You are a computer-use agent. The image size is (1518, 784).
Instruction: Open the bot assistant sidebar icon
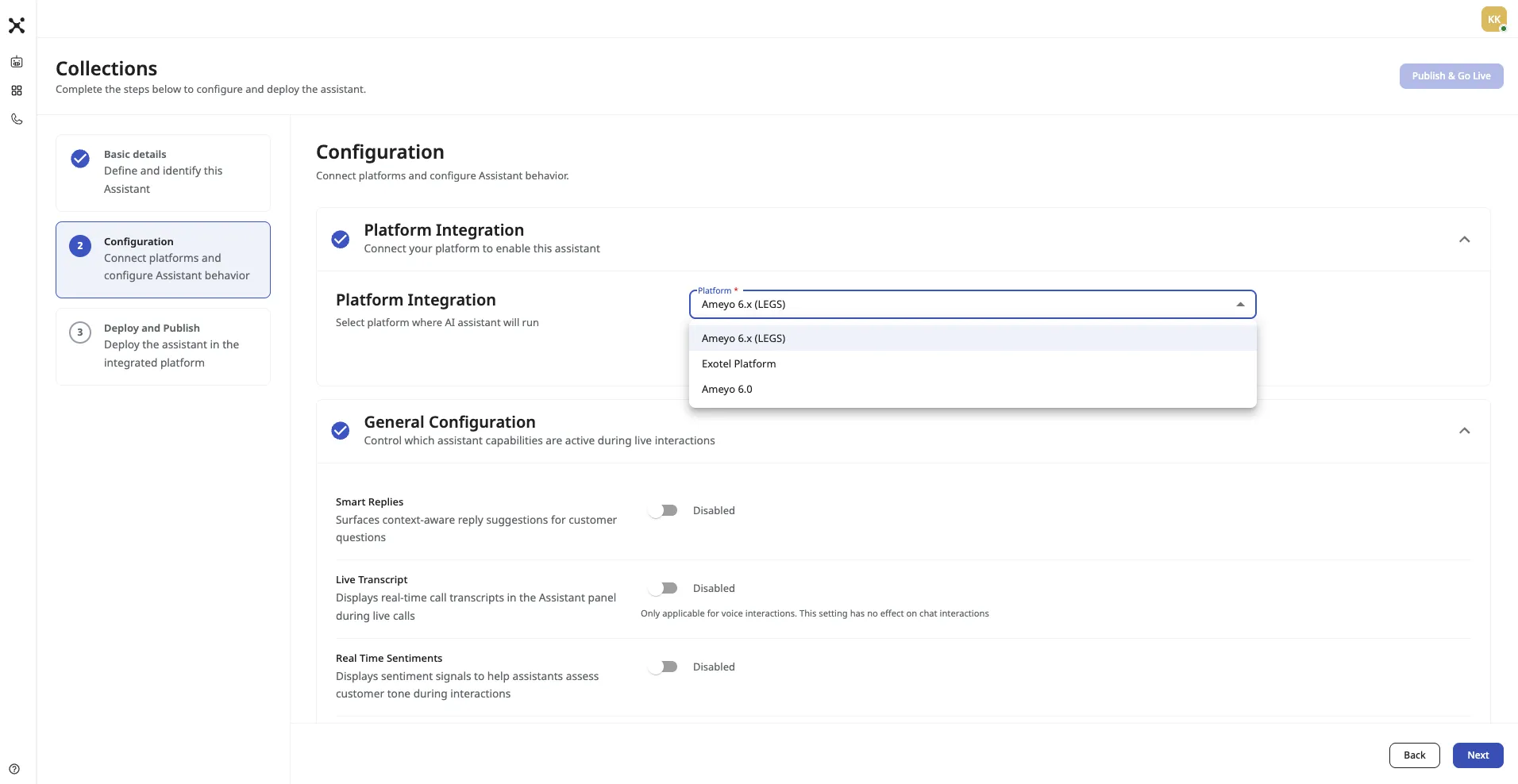point(17,62)
